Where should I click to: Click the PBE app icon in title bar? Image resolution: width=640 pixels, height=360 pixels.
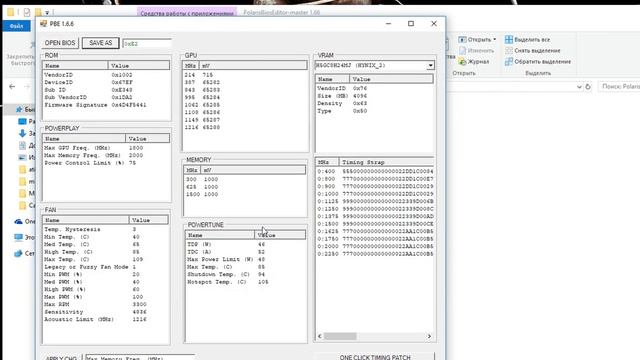pyautogui.click(x=44, y=24)
